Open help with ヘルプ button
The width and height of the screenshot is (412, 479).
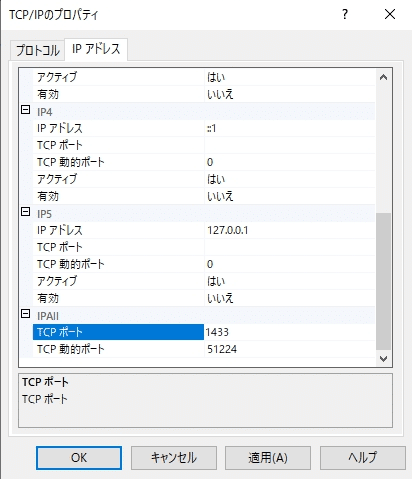pos(363,458)
